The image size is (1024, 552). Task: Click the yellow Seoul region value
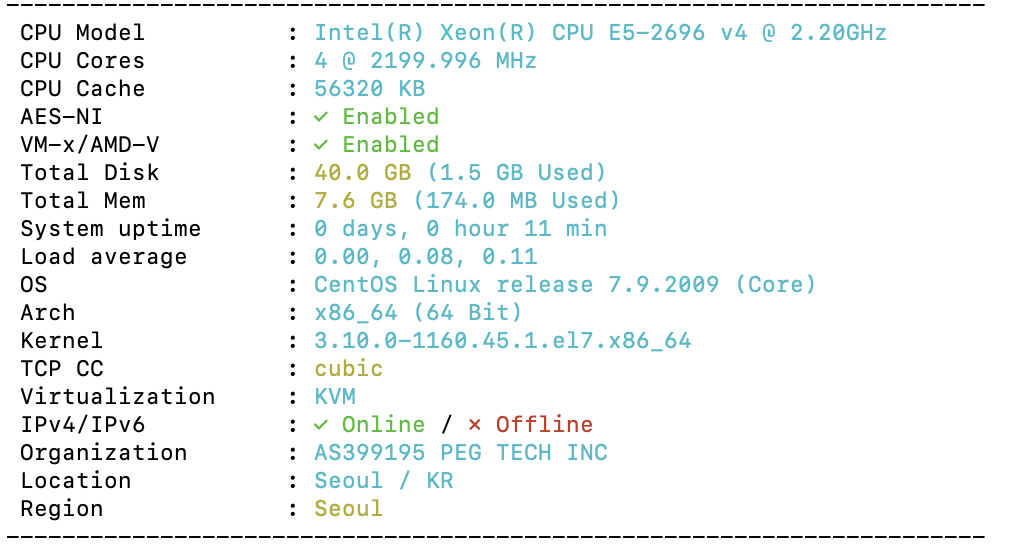pos(349,509)
